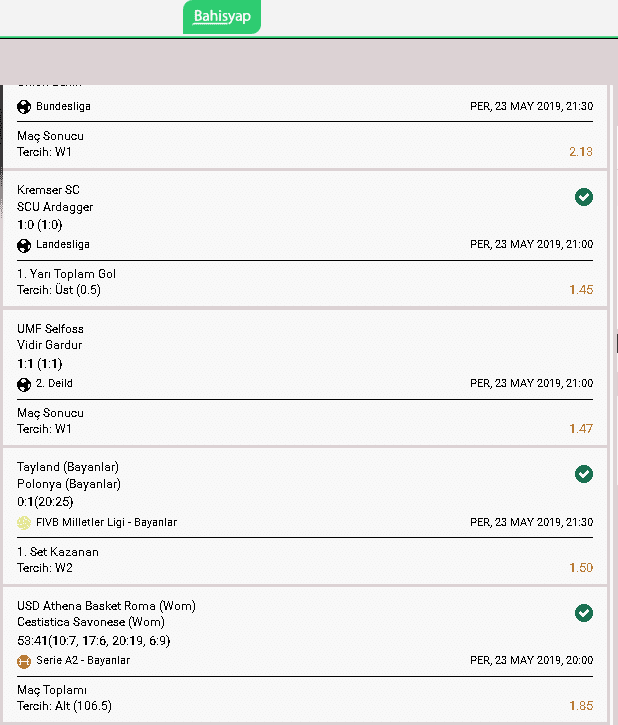The height and width of the screenshot is (725, 618).
Task: Click the Landesliga soccer ball icon
Action: pos(24,245)
